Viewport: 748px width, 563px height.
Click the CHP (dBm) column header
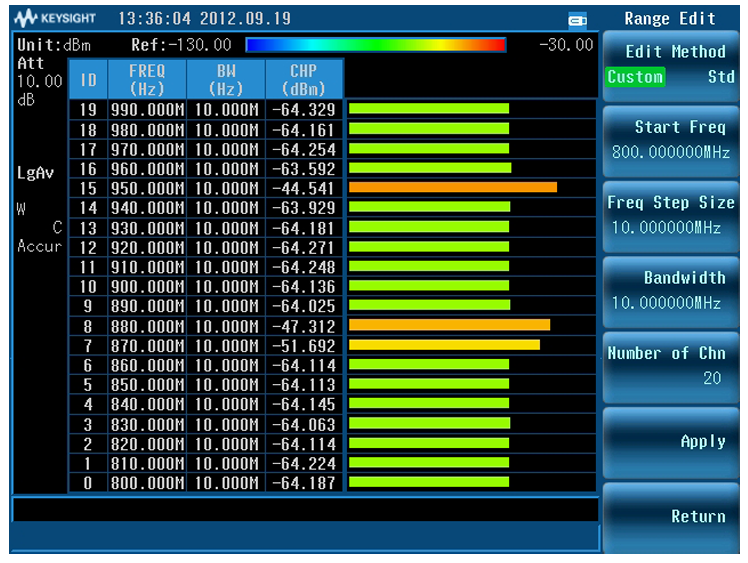(x=304, y=79)
